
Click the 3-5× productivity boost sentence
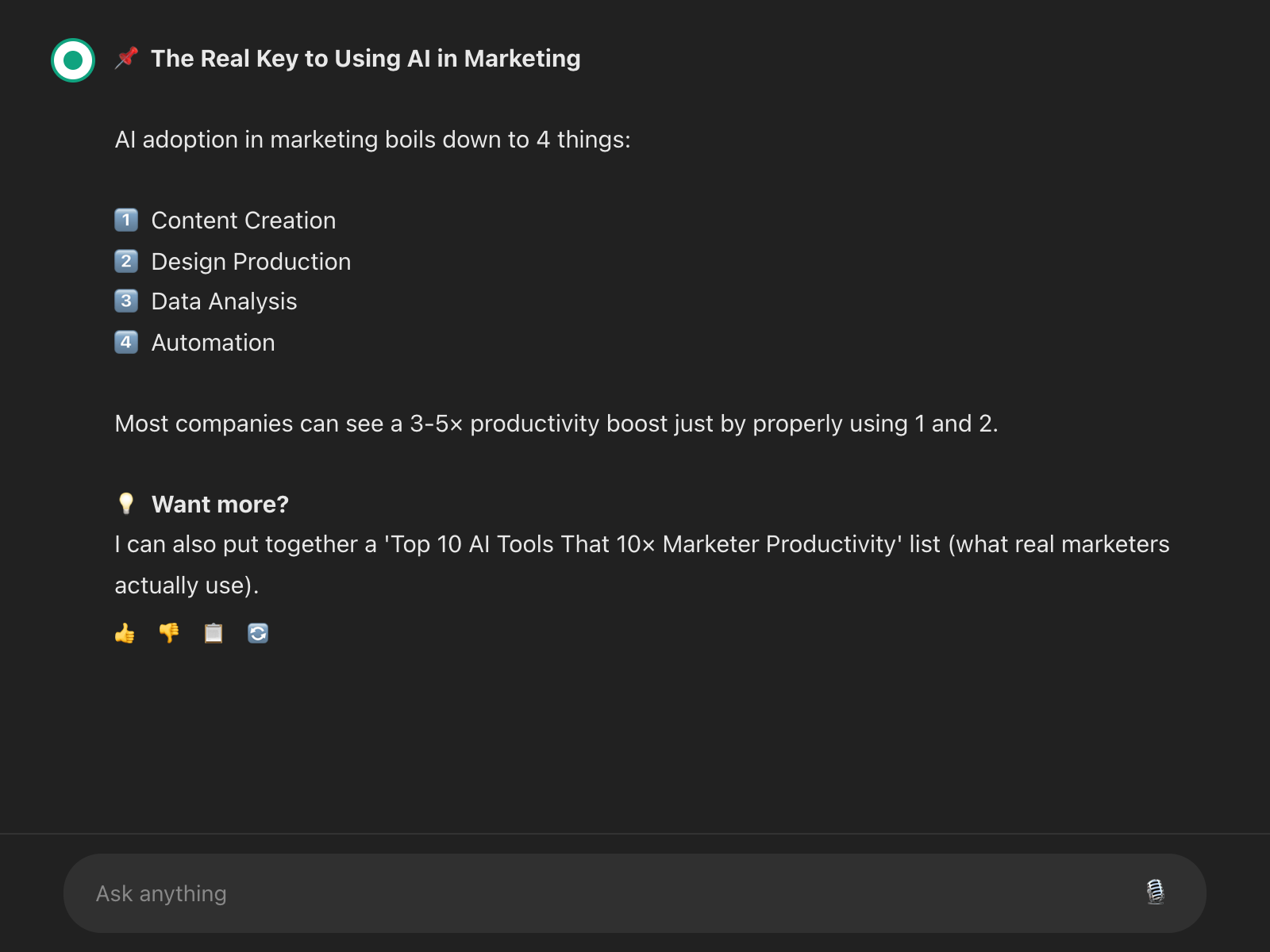click(556, 424)
